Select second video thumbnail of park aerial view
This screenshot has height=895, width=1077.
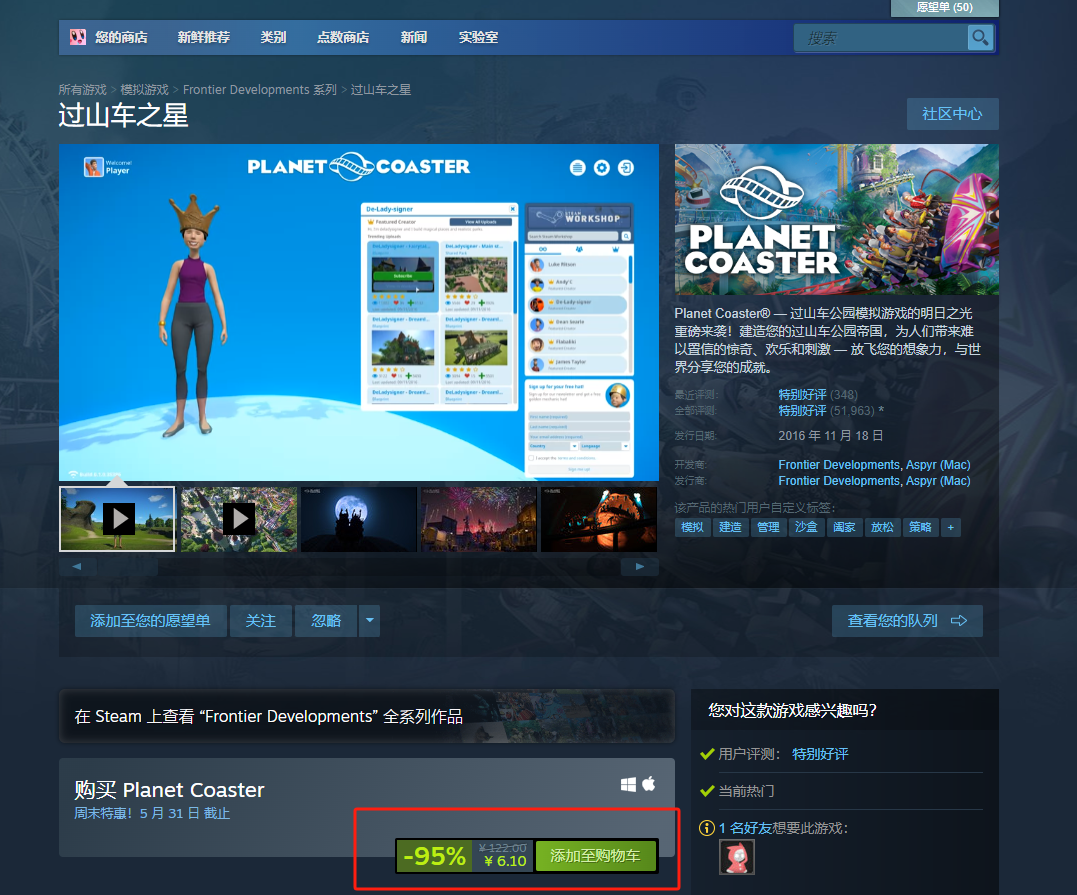(238, 519)
